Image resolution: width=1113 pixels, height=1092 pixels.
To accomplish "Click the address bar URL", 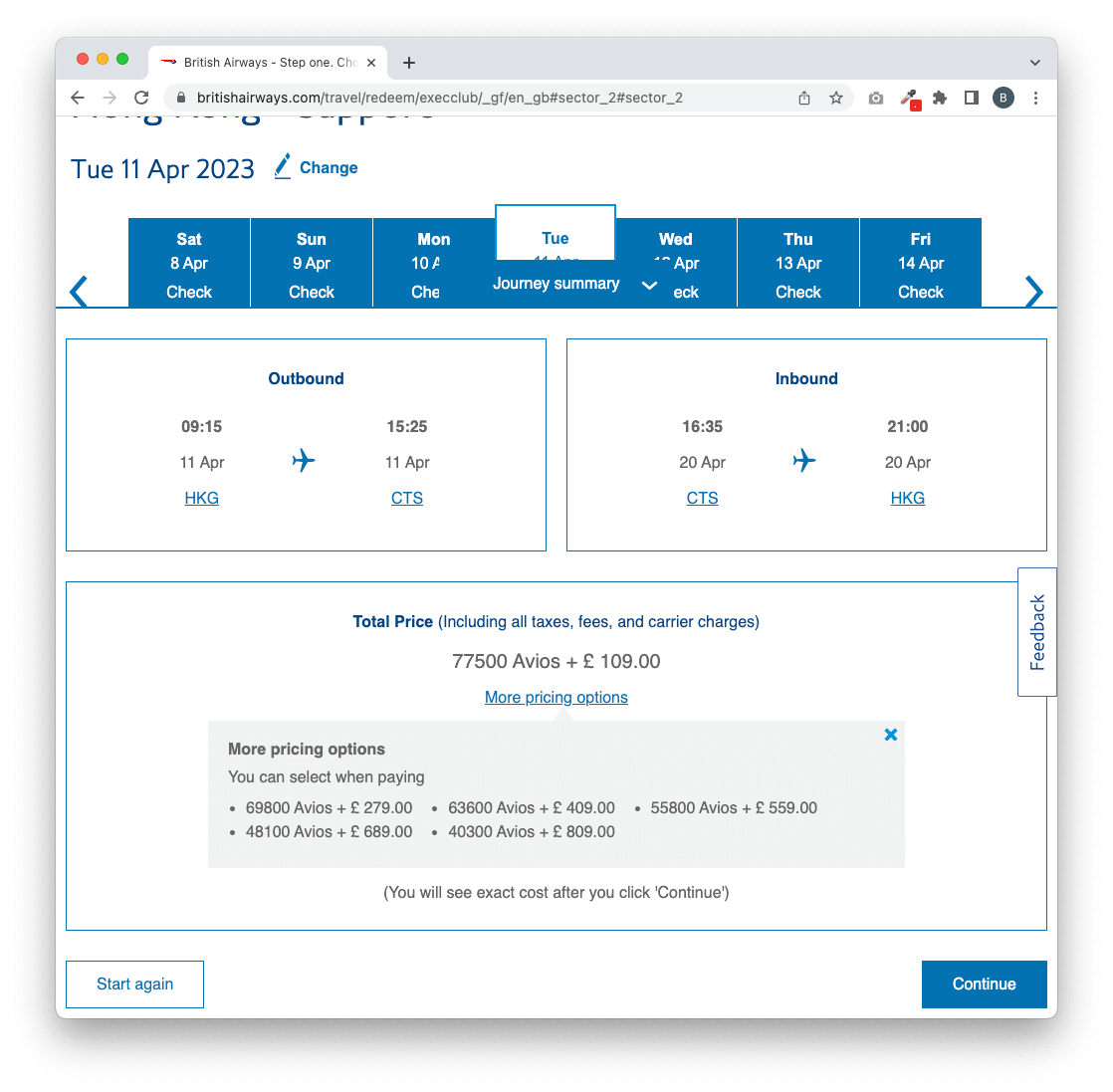I will click(x=439, y=98).
